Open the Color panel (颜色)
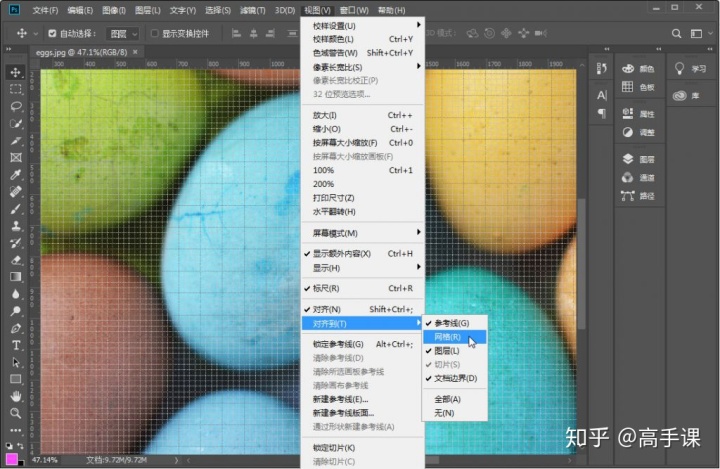 [638, 69]
